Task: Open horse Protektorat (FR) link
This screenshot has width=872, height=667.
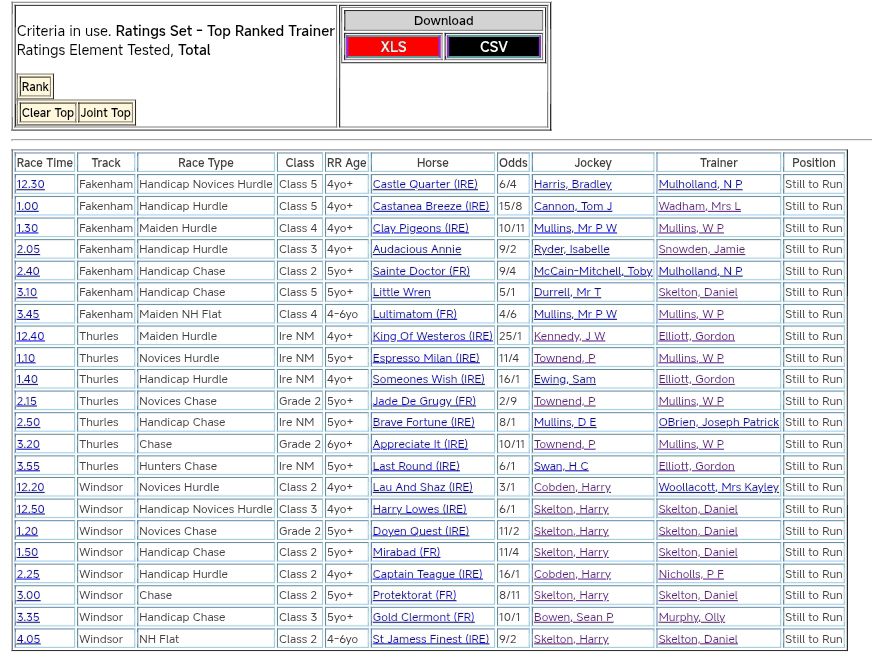Action: [x=414, y=596]
